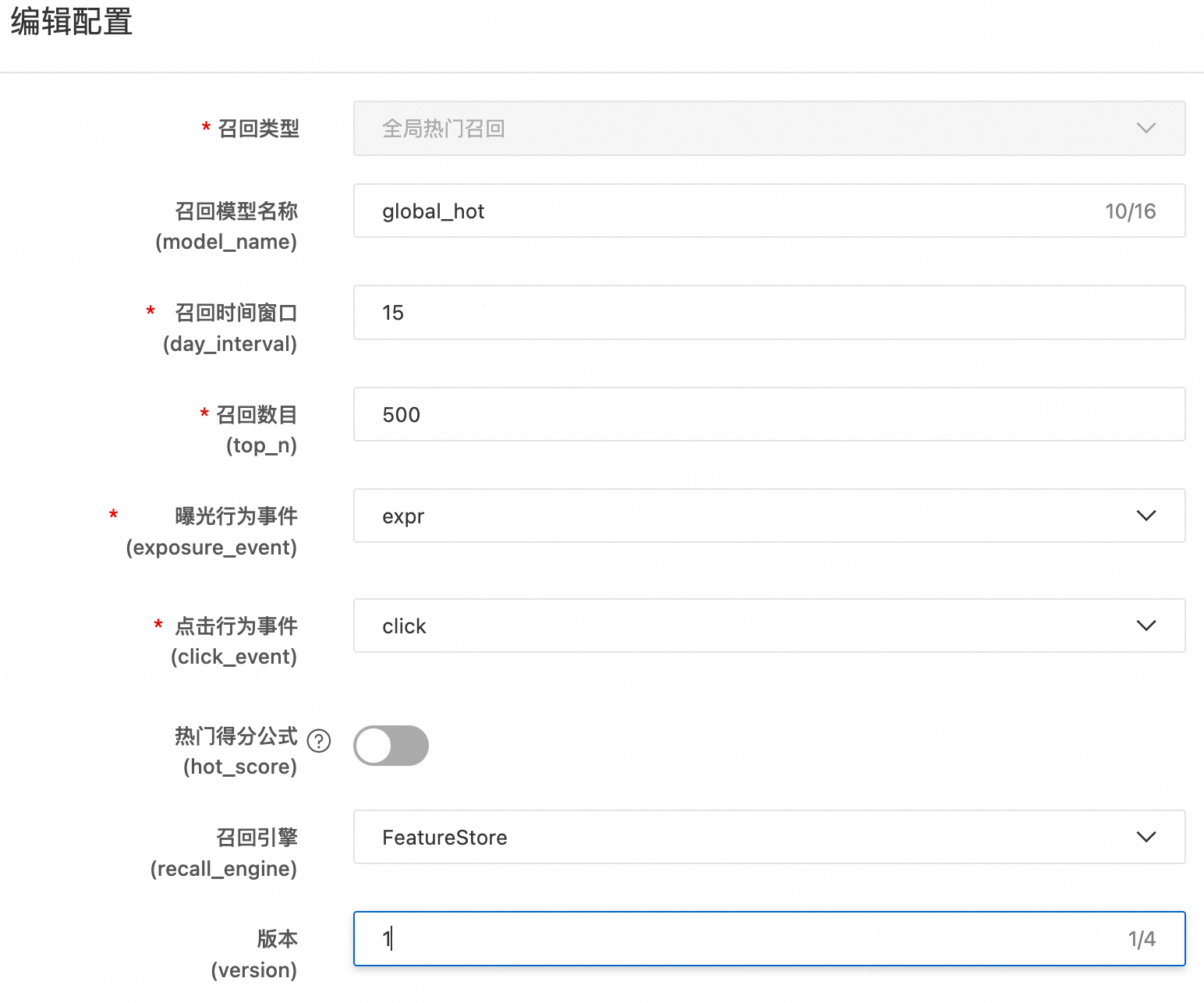Screen dimensions: 1204x1003
Task: Expand the 曝光行为事件 dropdown showing expr
Action: [x=769, y=516]
